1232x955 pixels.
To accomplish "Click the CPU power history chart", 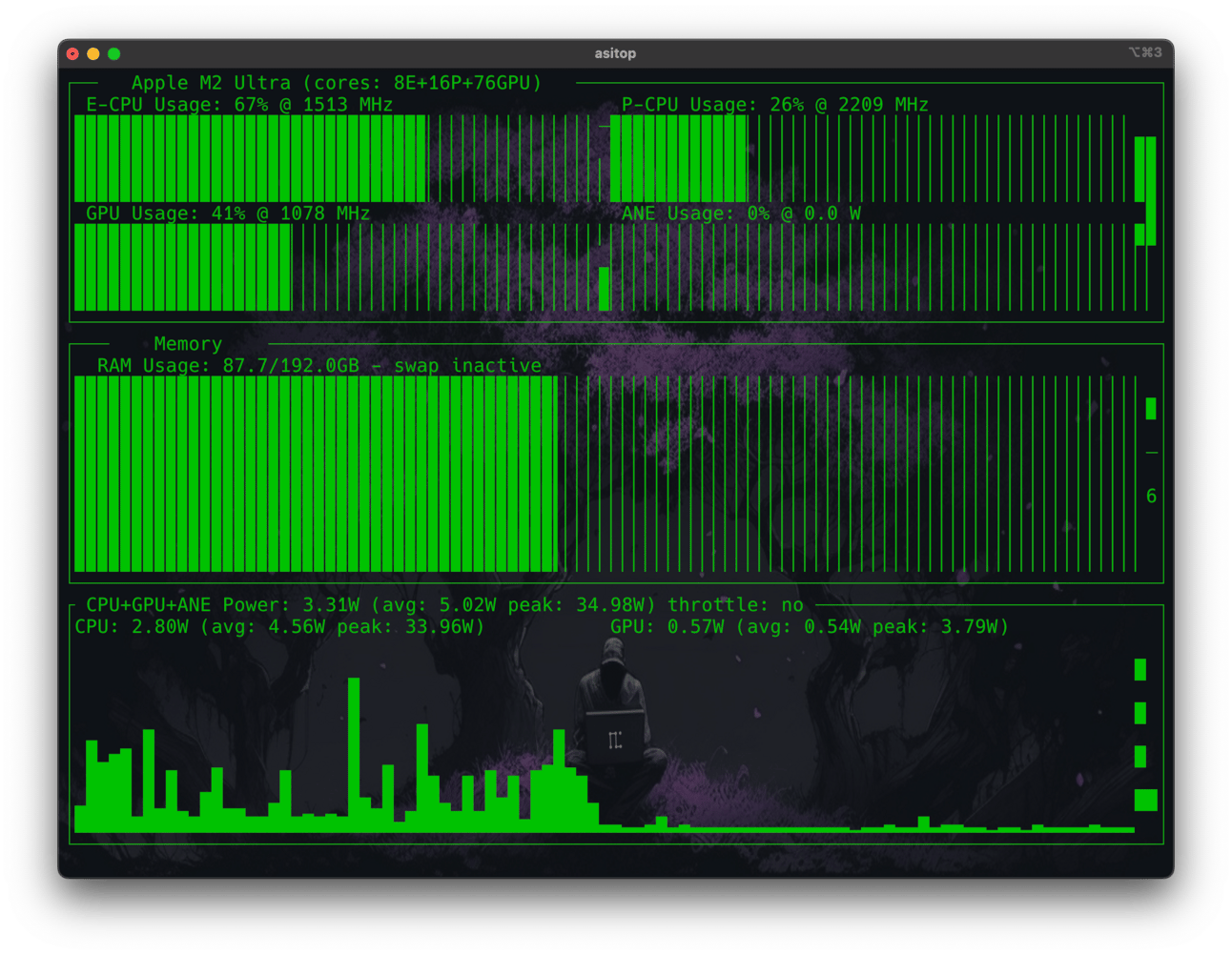I will point(338,755).
